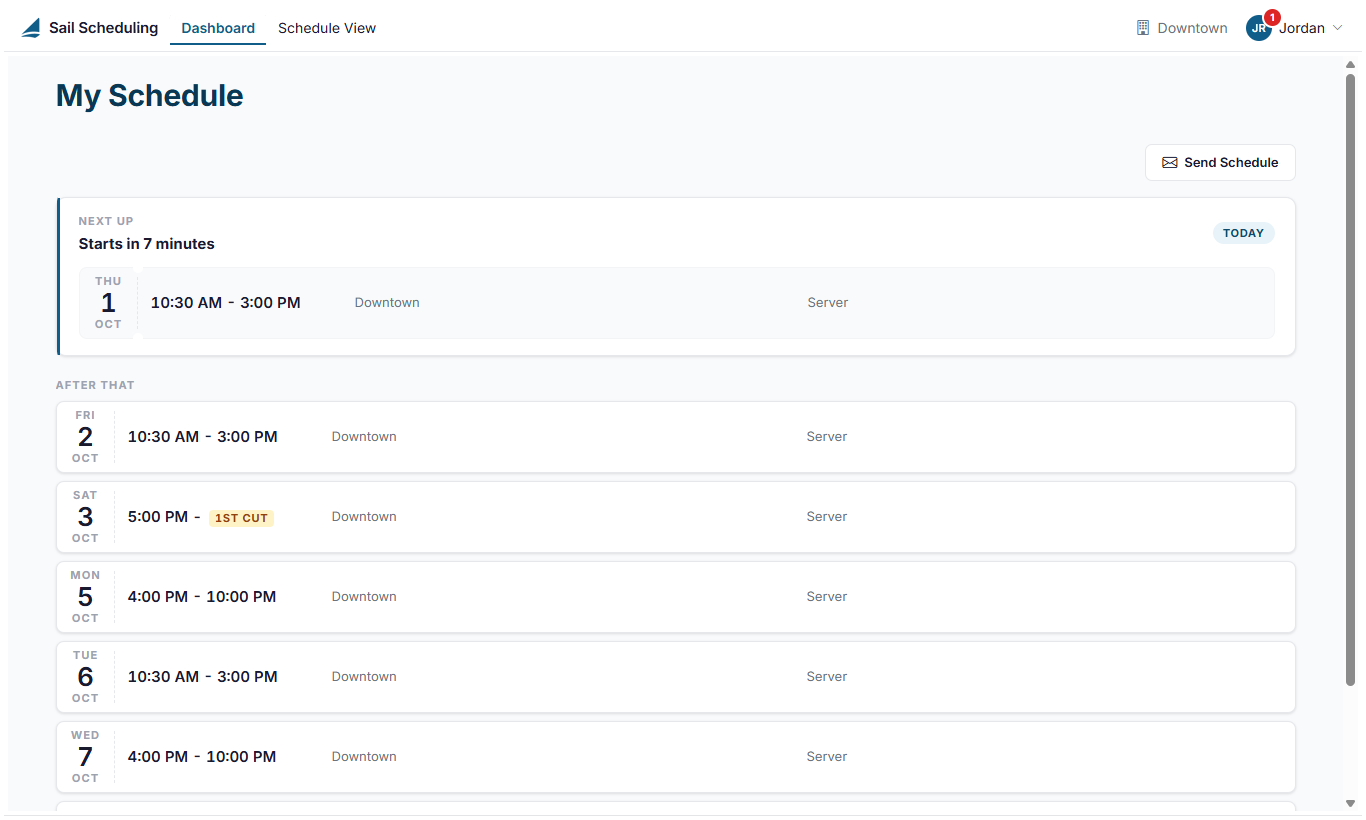Click the 1ST CUT tag on Saturday shift

[x=241, y=518]
